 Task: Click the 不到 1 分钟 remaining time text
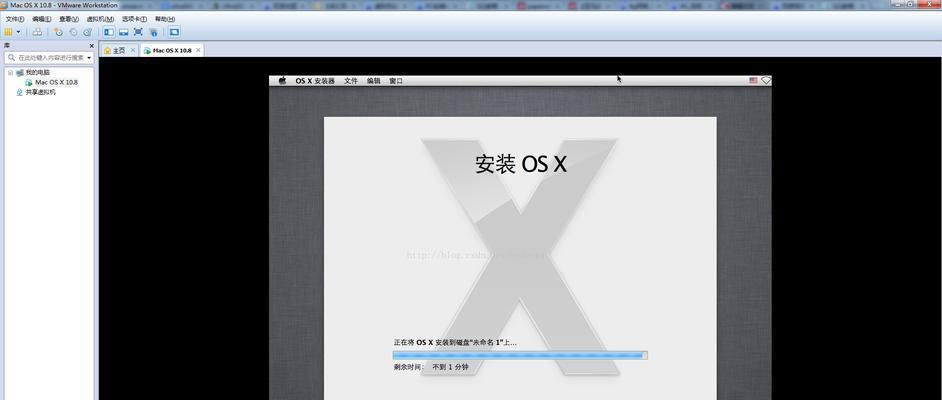pyautogui.click(x=451, y=366)
